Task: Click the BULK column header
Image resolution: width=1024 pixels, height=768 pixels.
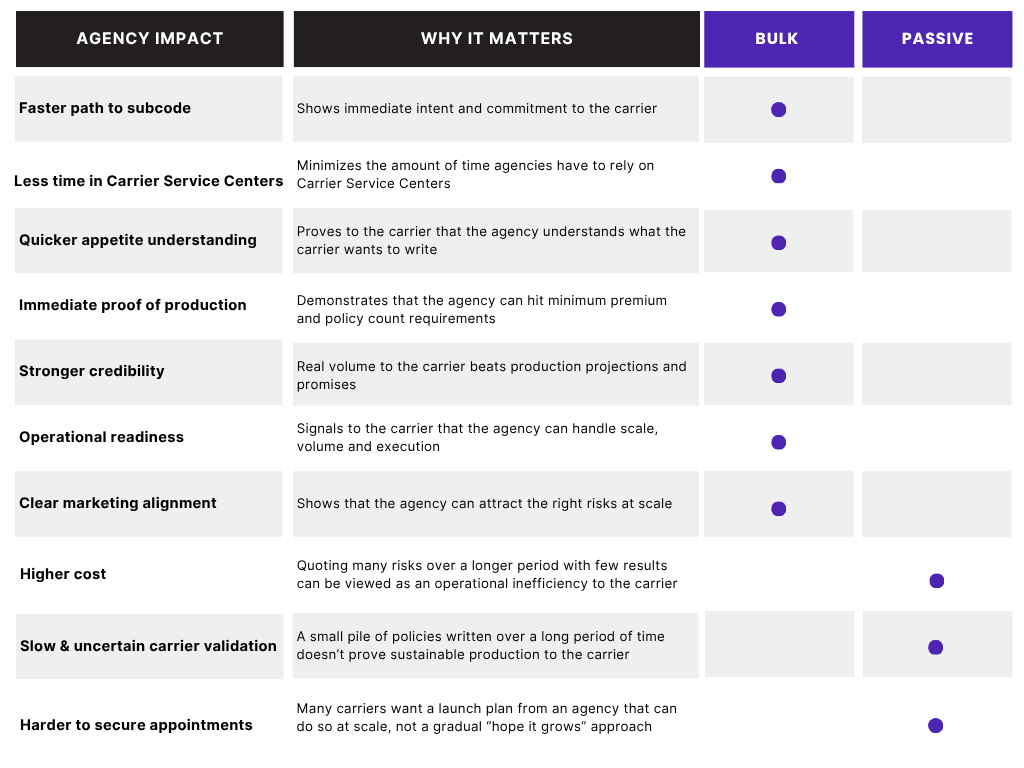Action: coord(778,39)
